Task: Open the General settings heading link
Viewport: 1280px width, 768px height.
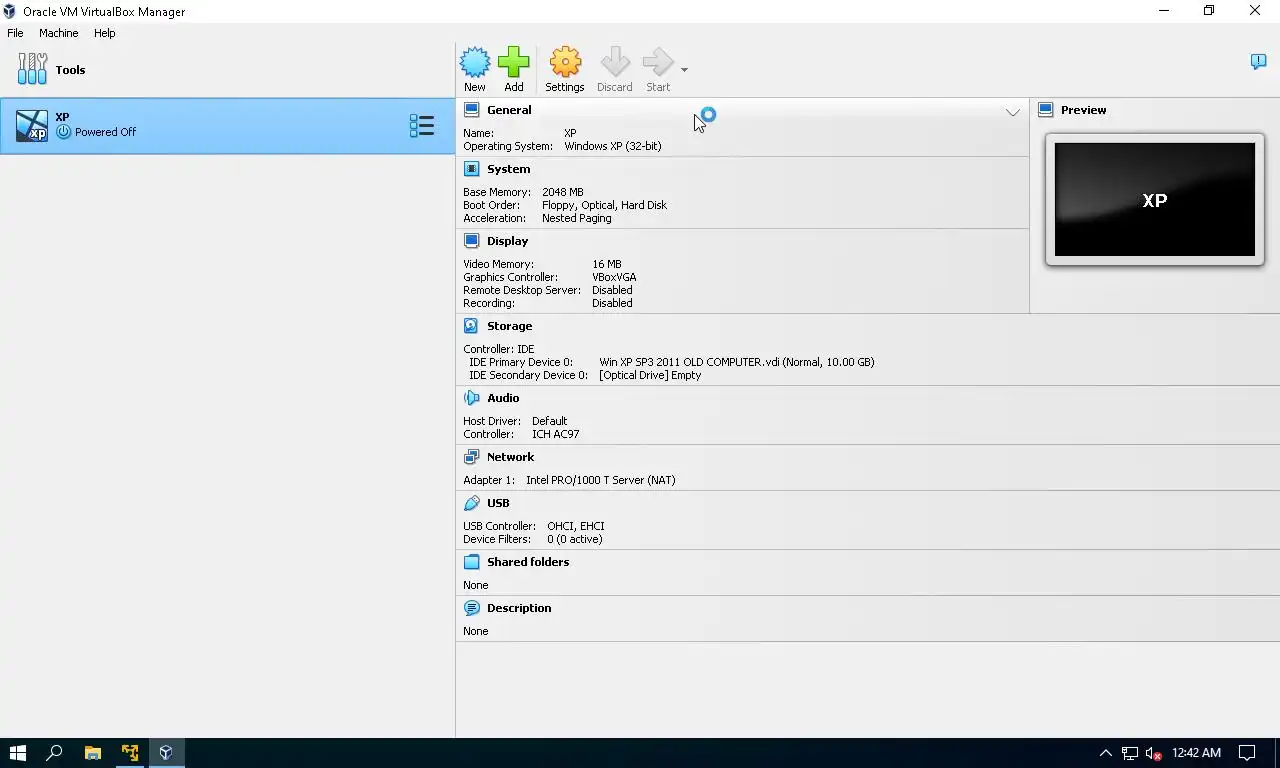Action: (509, 110)
